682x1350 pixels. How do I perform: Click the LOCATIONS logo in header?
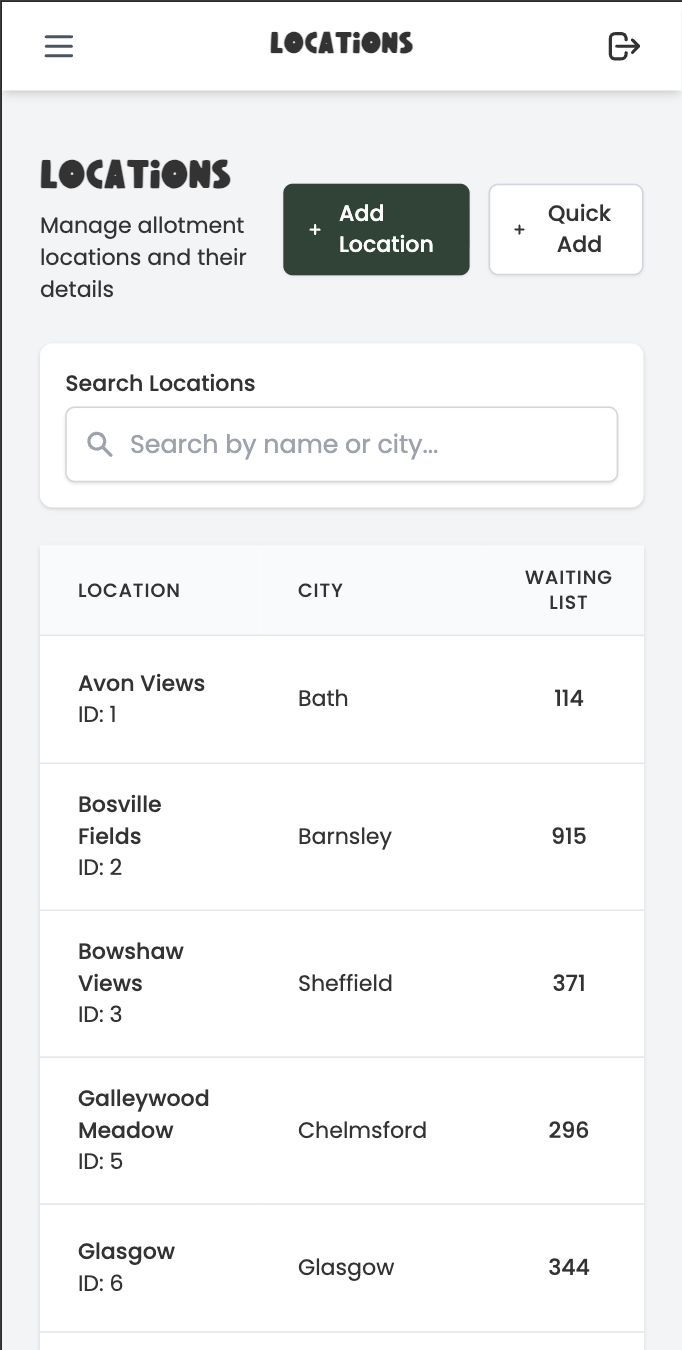point(341,44)
